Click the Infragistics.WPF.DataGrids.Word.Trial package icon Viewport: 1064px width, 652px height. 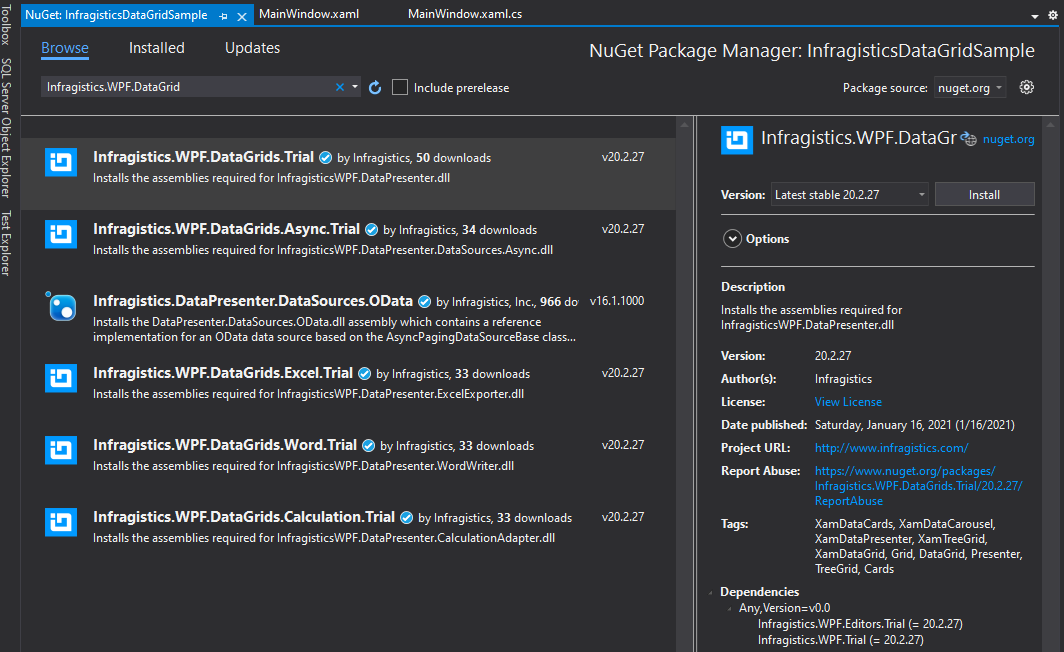point(61,450)
